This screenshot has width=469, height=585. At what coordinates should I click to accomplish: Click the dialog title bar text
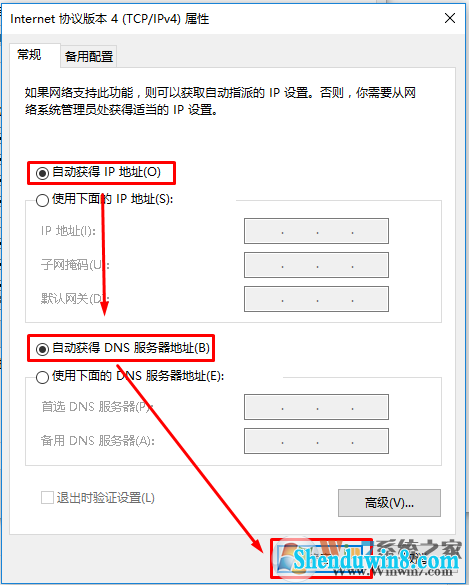tap(110, 19)
